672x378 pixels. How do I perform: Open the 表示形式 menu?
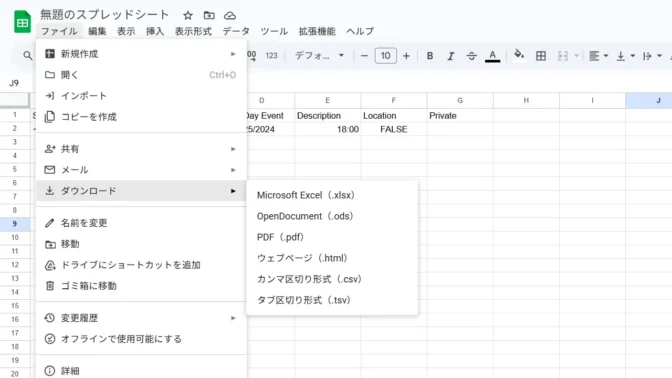click(x=193, y=31)
